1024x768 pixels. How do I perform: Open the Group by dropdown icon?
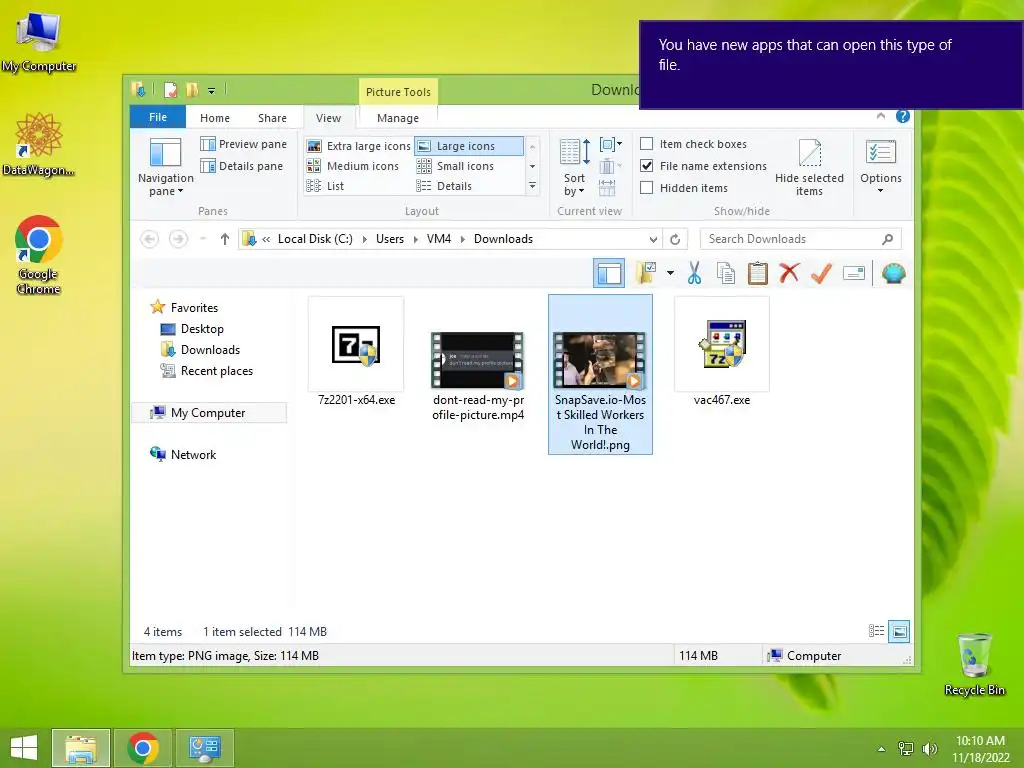point(611,144)
